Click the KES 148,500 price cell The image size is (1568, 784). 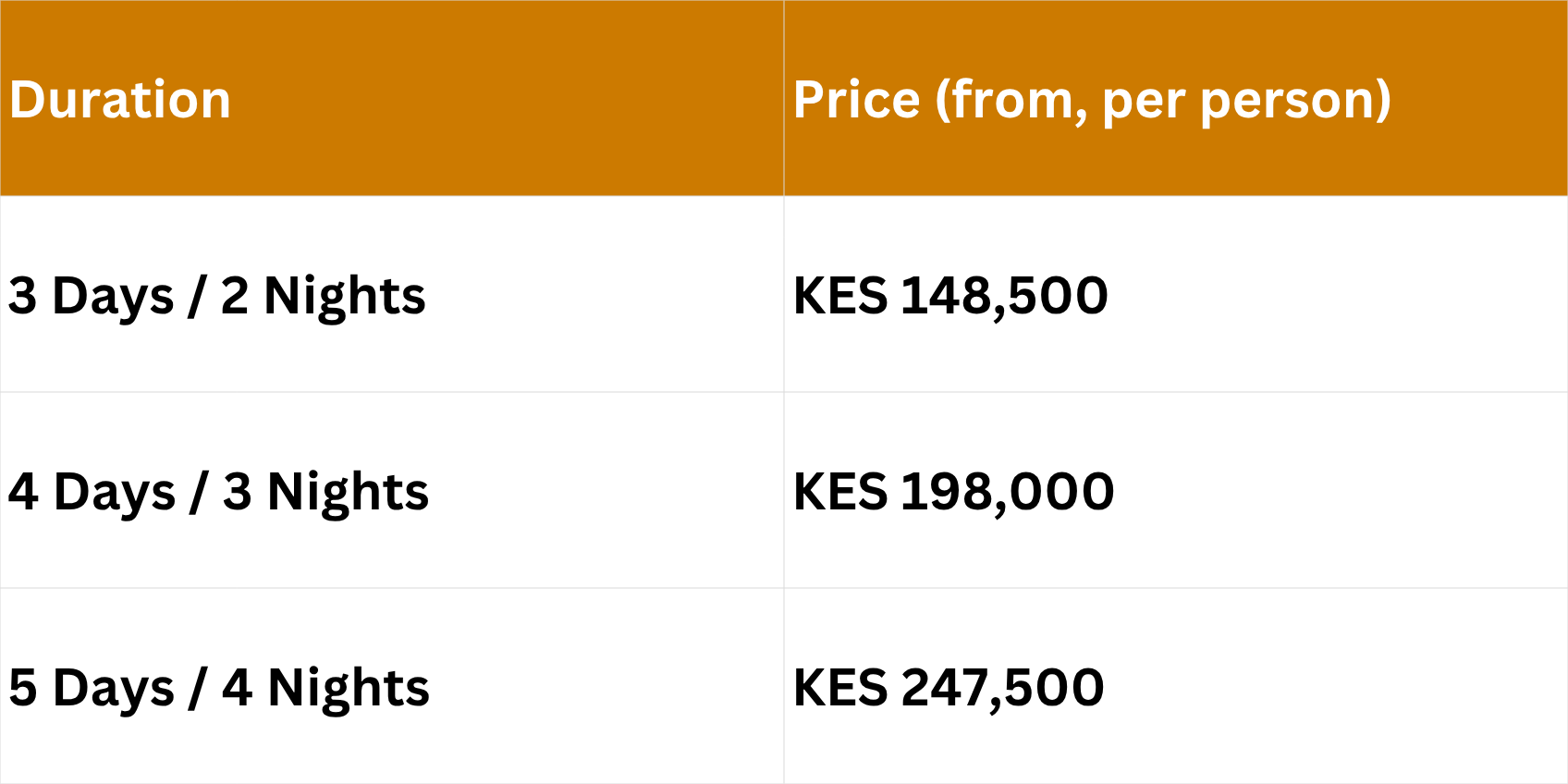[950, 296]
